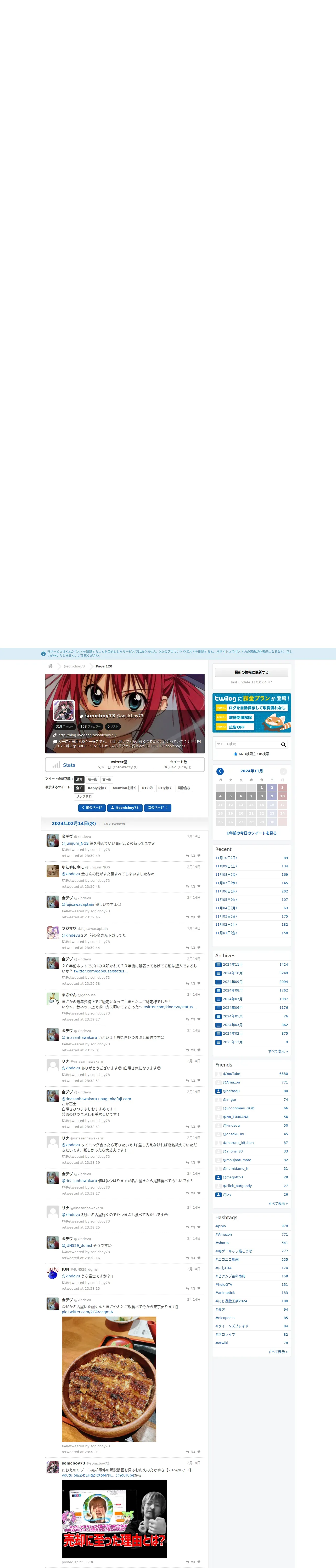Filter tweets with RTを除く

(165, 788)
